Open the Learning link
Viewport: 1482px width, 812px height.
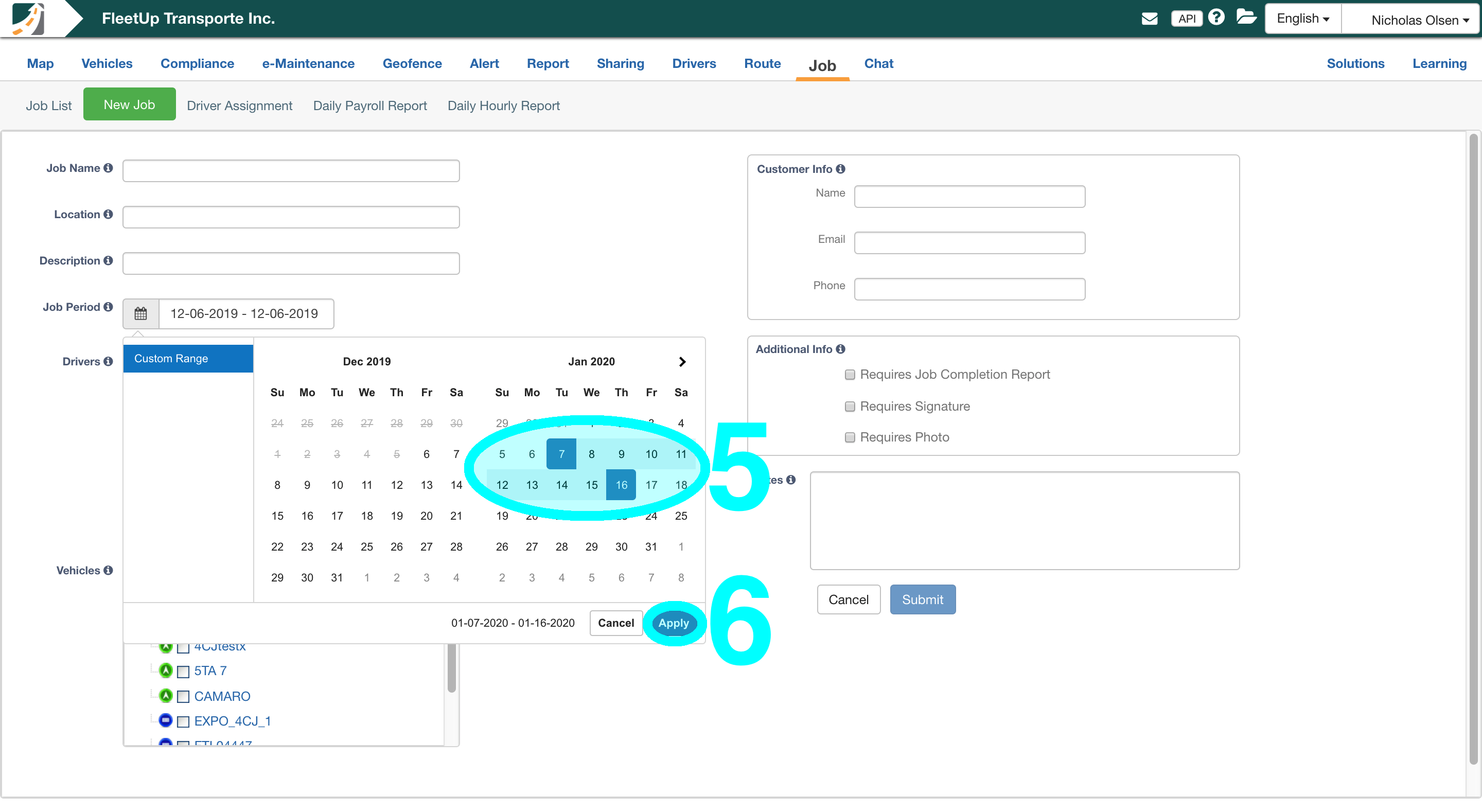click(1439, 63)
